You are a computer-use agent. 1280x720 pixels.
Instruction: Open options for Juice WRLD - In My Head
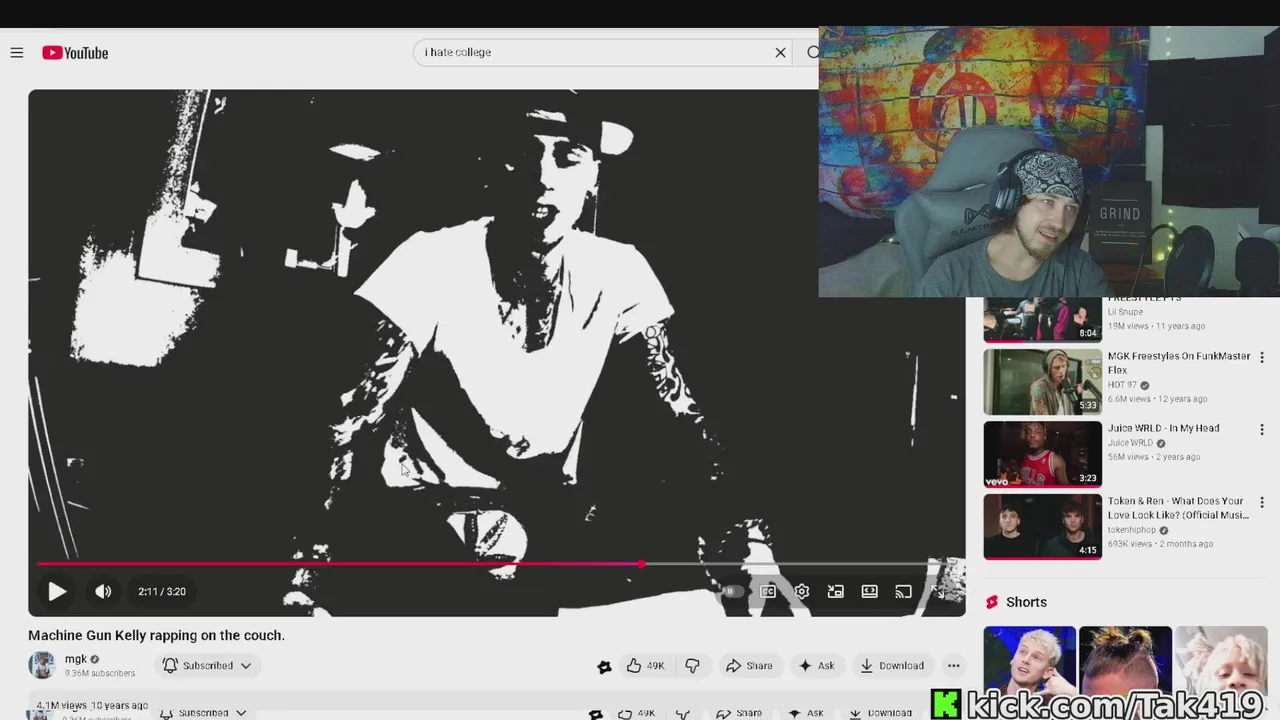[x=1262, y=430]
